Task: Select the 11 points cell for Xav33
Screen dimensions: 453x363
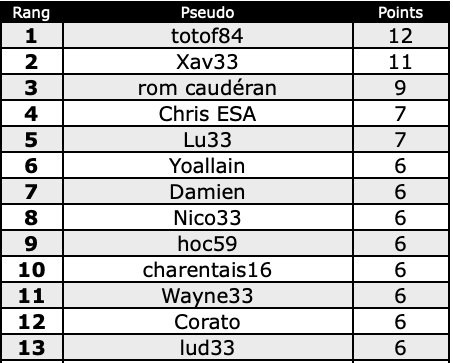Action: click(401, 62)
